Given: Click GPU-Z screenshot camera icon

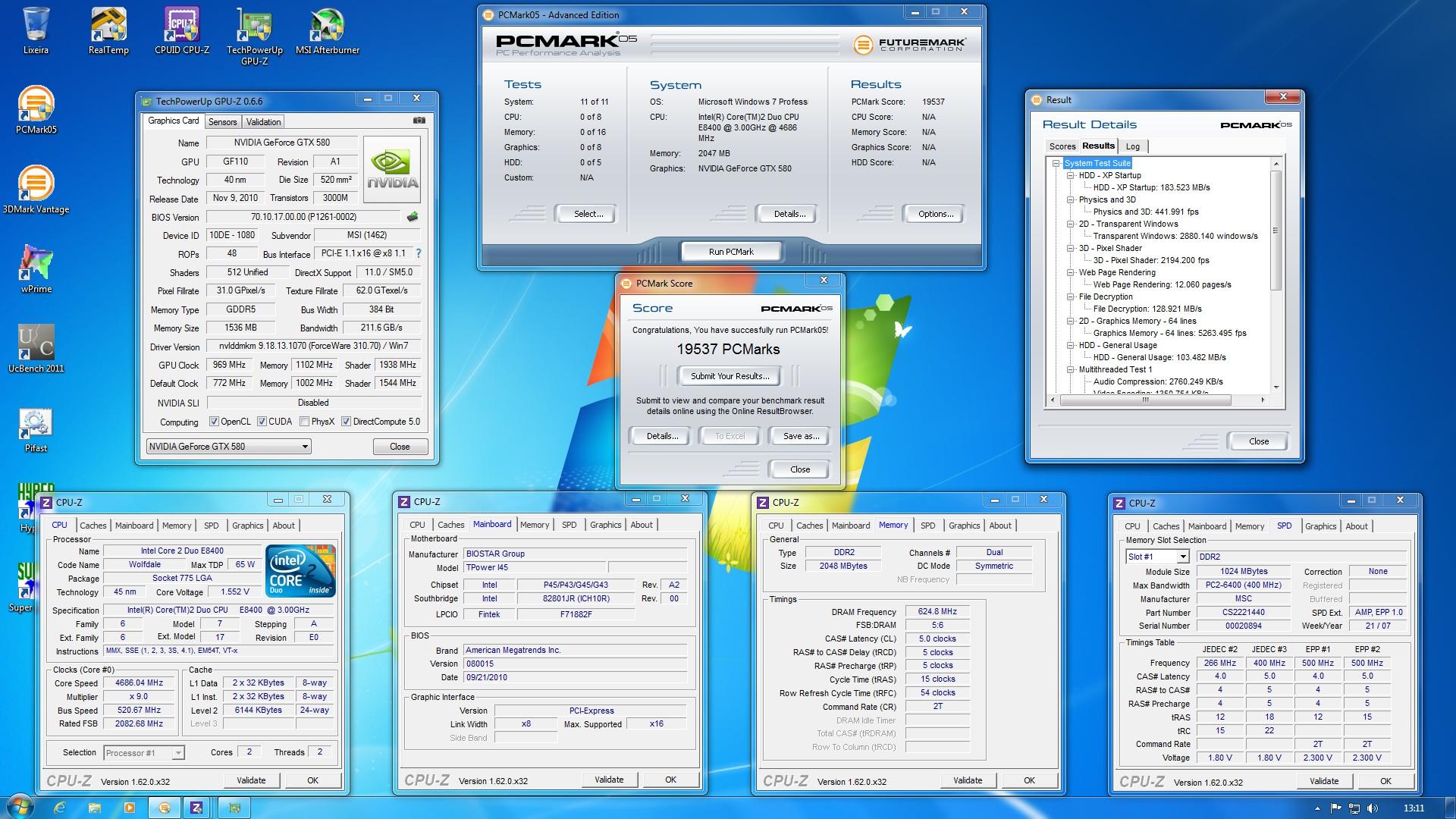Looking at the screenshot, I should 419,121.
